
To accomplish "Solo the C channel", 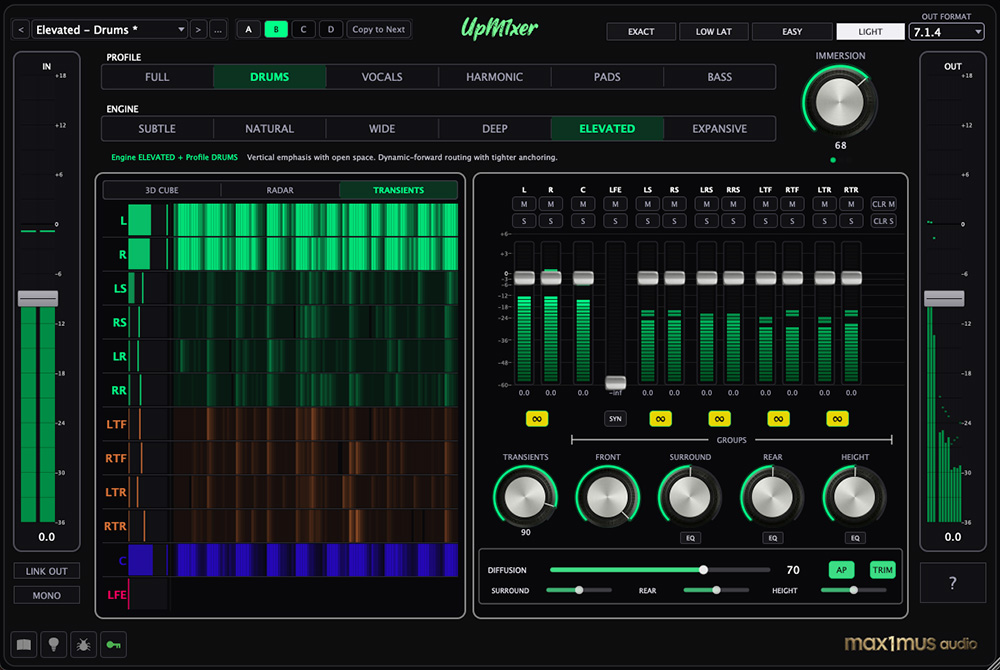I will click(583, 221).
